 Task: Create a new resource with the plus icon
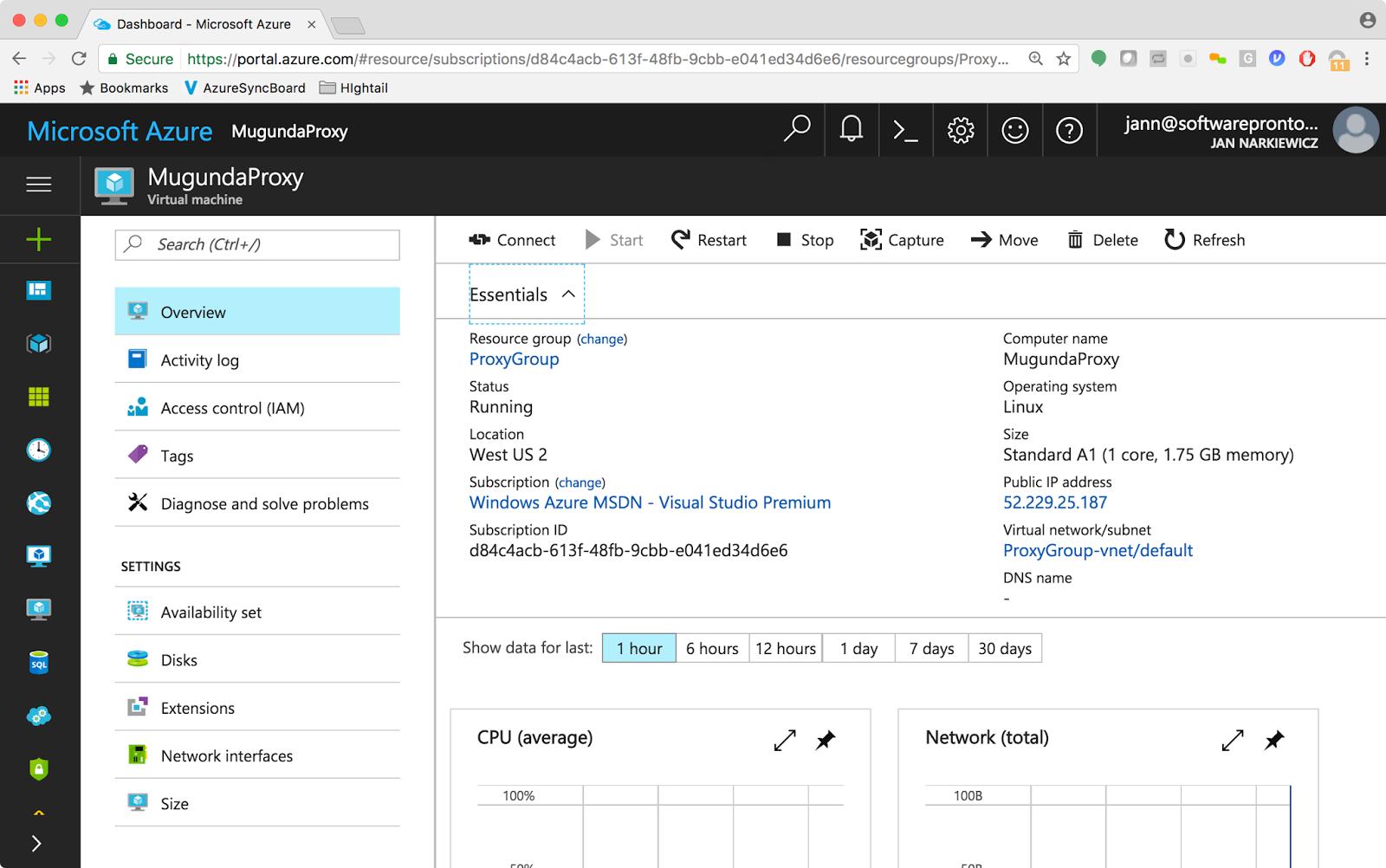click(38, 239)
